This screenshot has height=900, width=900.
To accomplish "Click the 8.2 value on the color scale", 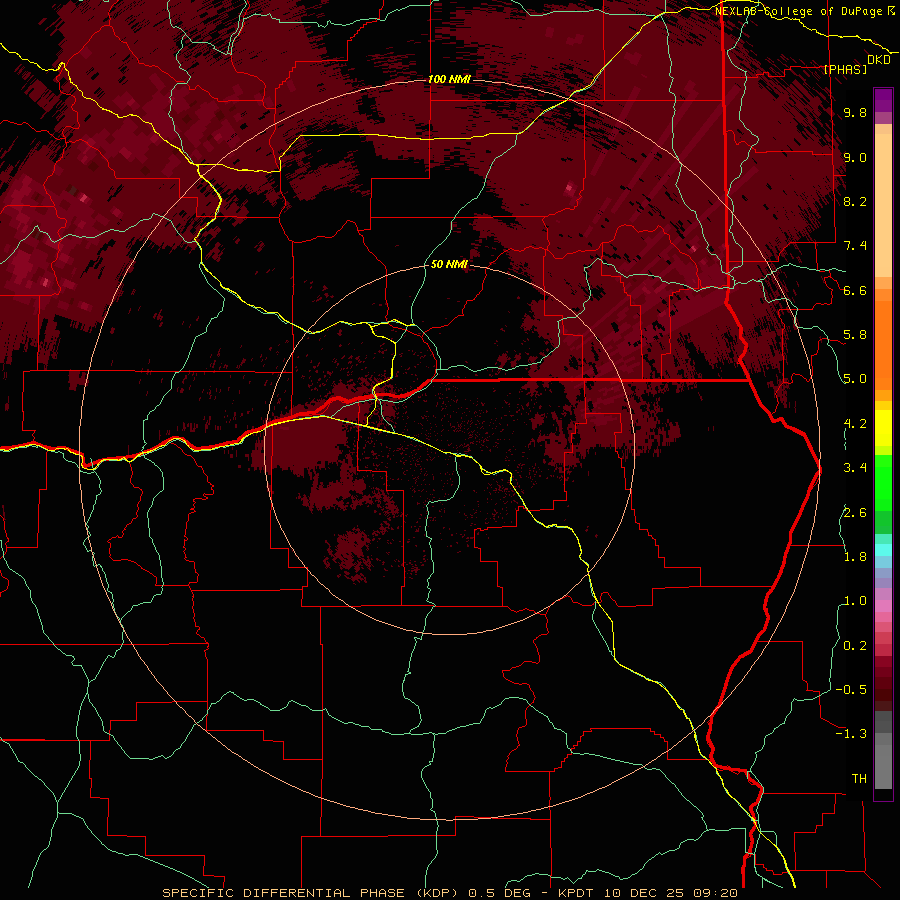I will [x=855, y=201].
